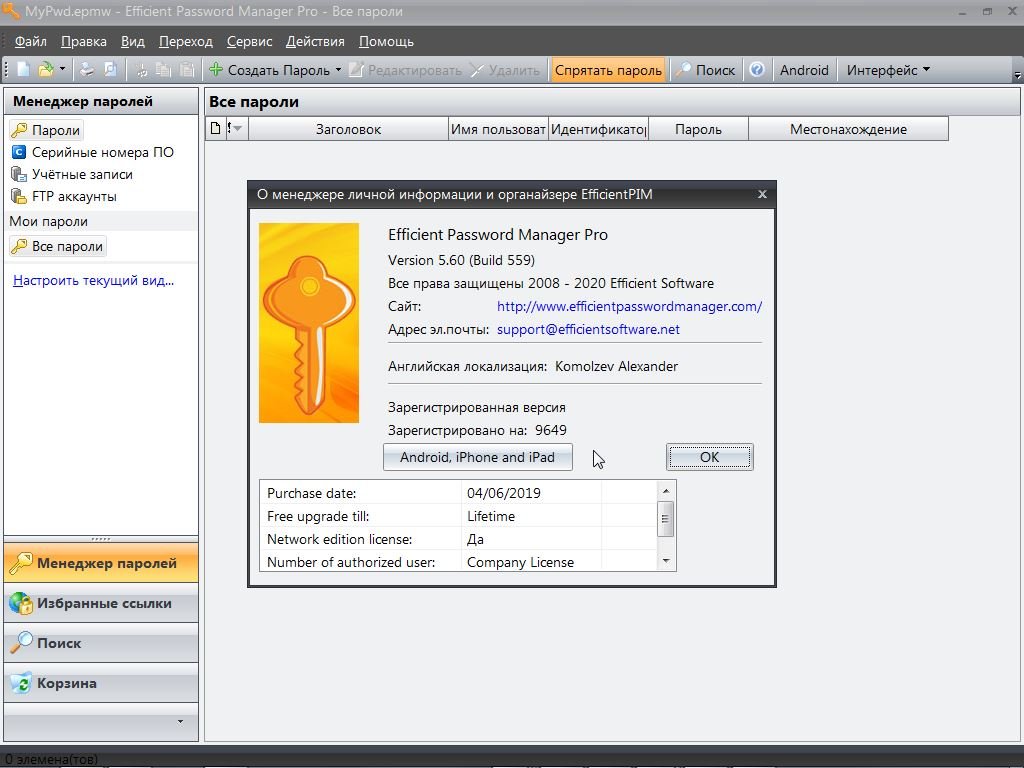The height and width of the screenshot is (768, 1024).
Task: Open Менеджер паролей navigation pane
Action: 101,563
